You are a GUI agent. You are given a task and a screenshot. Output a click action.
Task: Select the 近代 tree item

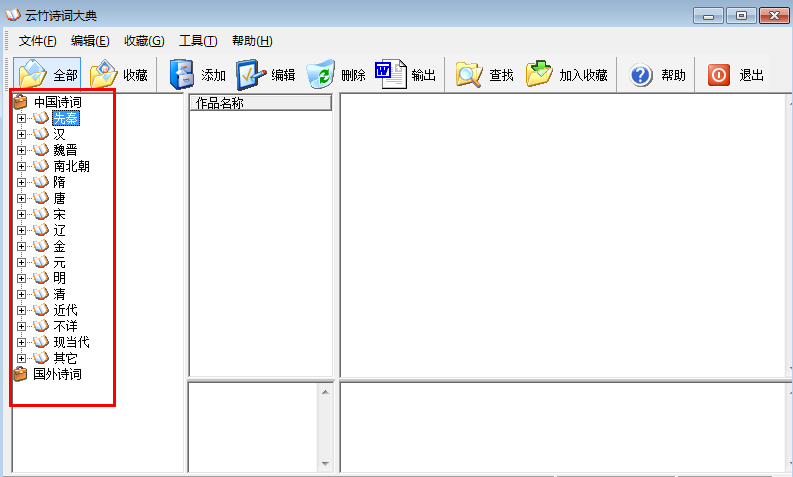[65, 310]
